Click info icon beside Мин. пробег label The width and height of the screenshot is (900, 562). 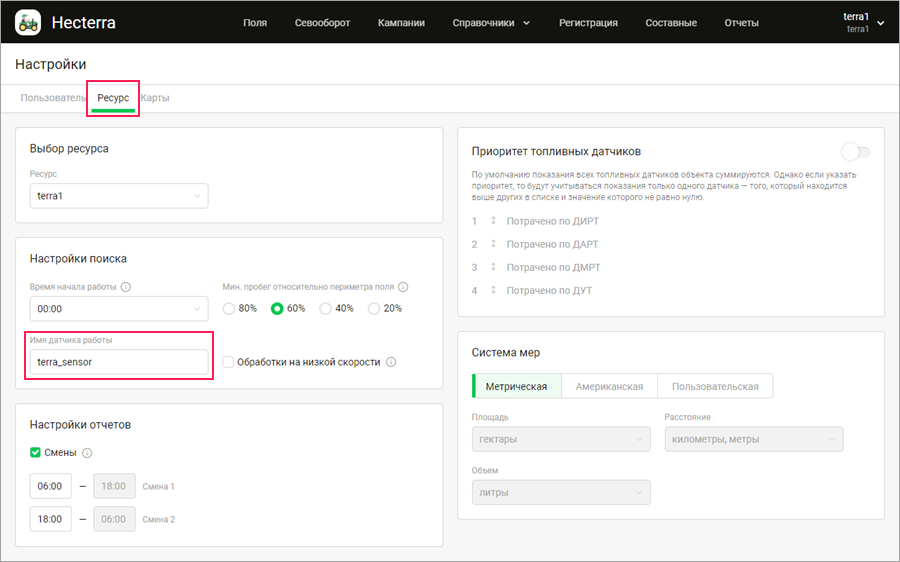(x=403, y=287)
